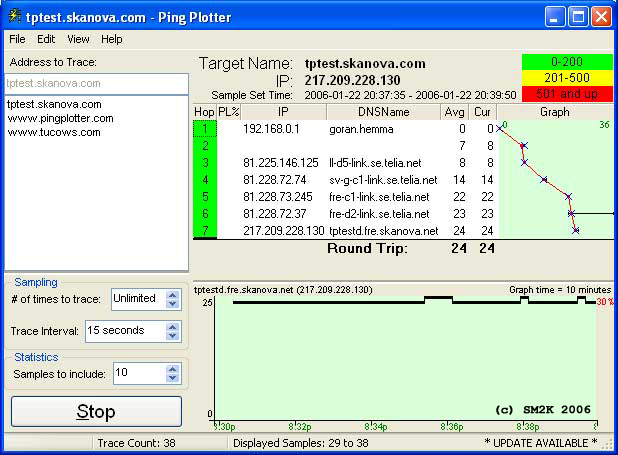This screenshot has height=455, width=618.
Task: Select tptest.skanova.com in the address list
Action: [54, 104]
